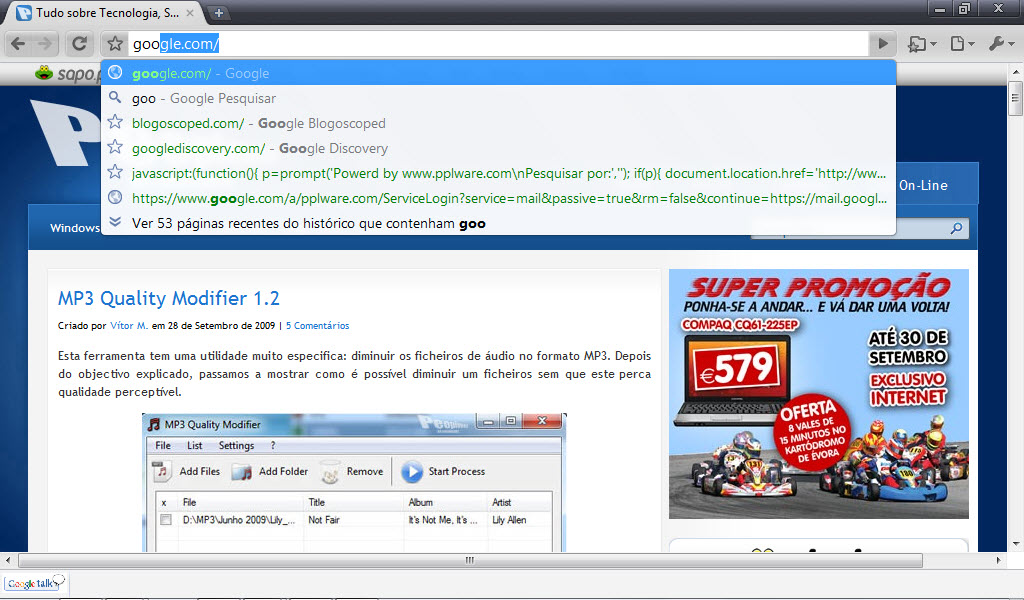Click the Go arrow beside the address bar
The width and height of the screenshot is (1024, 600).
click(x=883, y=44)
